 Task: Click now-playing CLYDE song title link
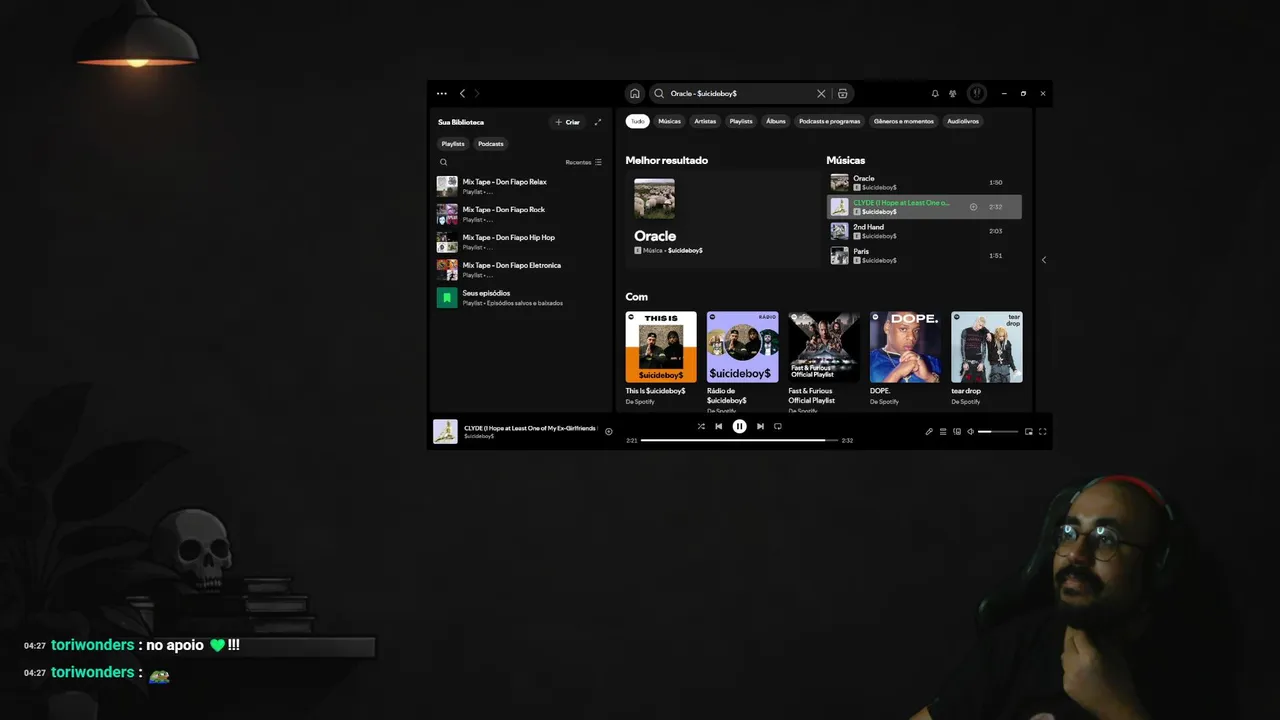pos(530,428)
